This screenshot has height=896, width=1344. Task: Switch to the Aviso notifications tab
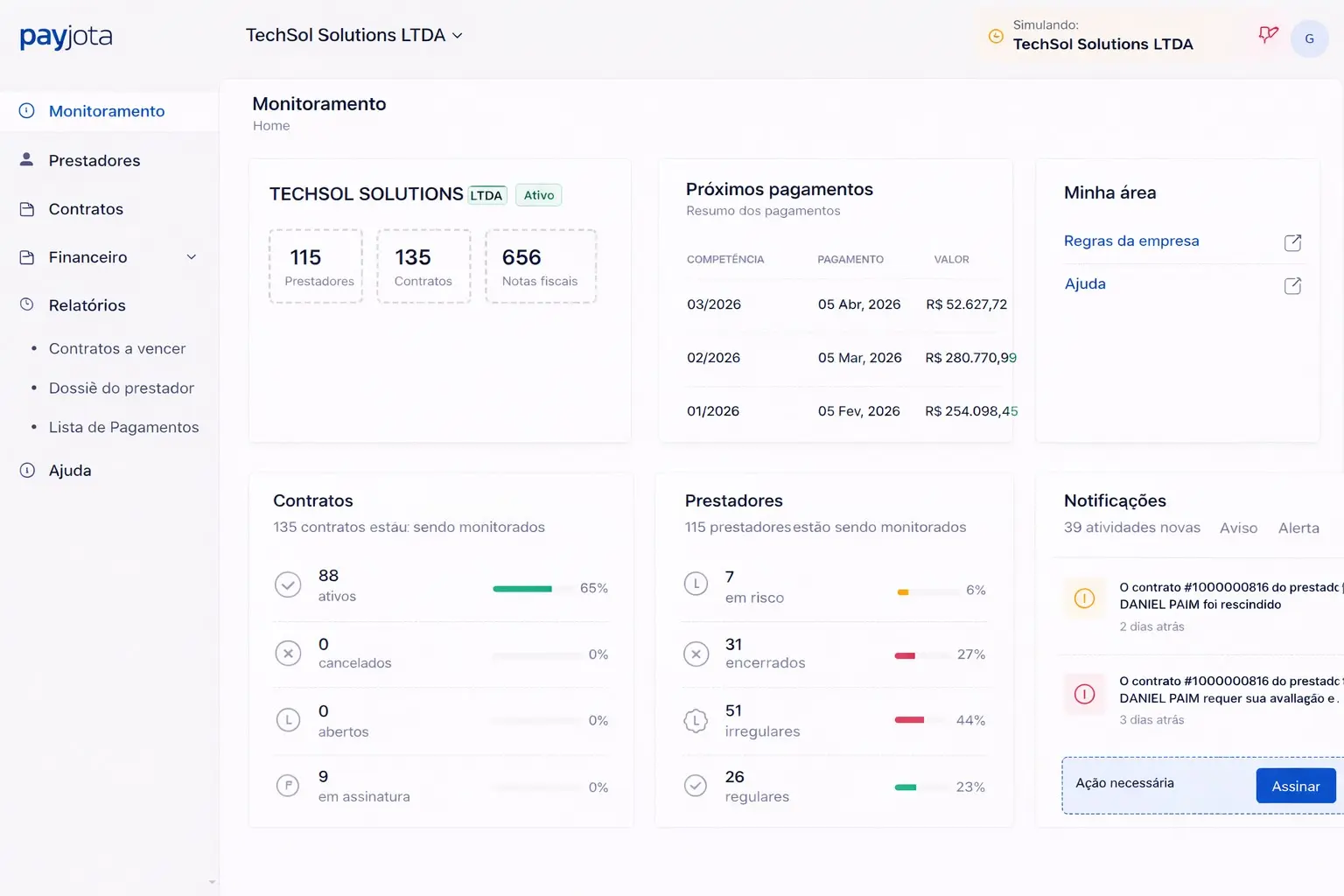1238,528
